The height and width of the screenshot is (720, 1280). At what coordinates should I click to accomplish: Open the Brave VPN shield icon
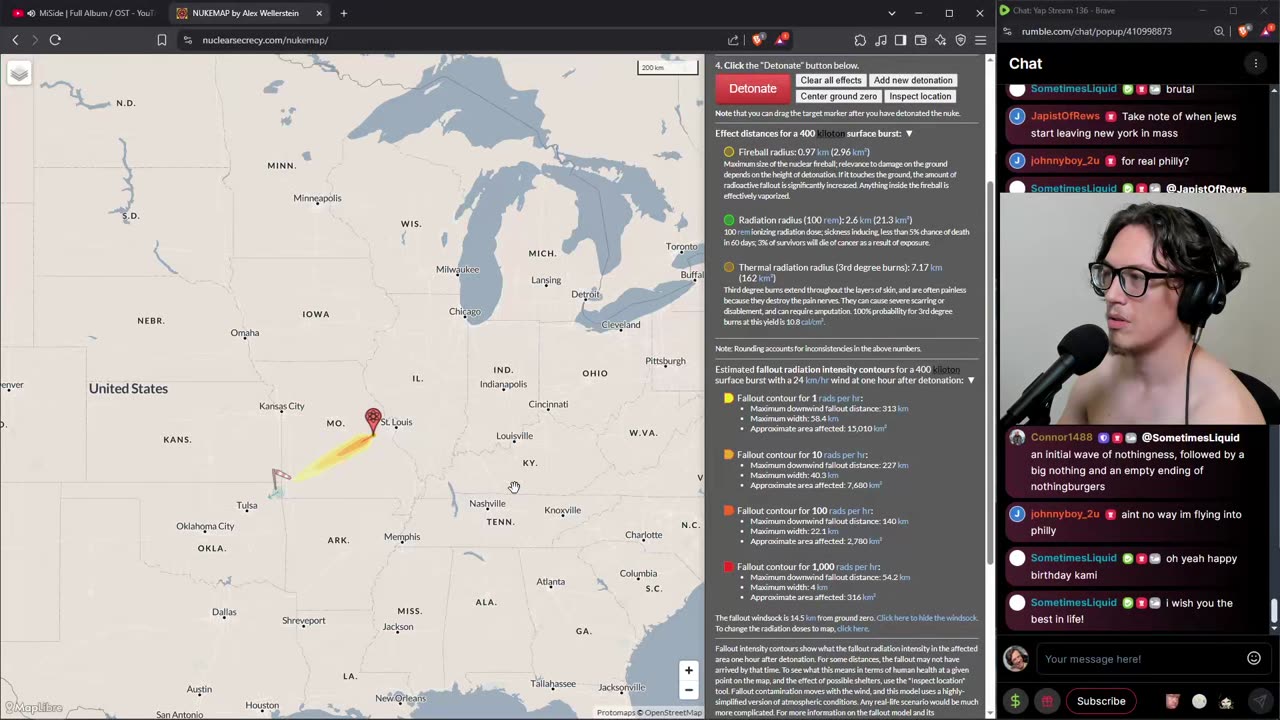(x=960, y=40)
